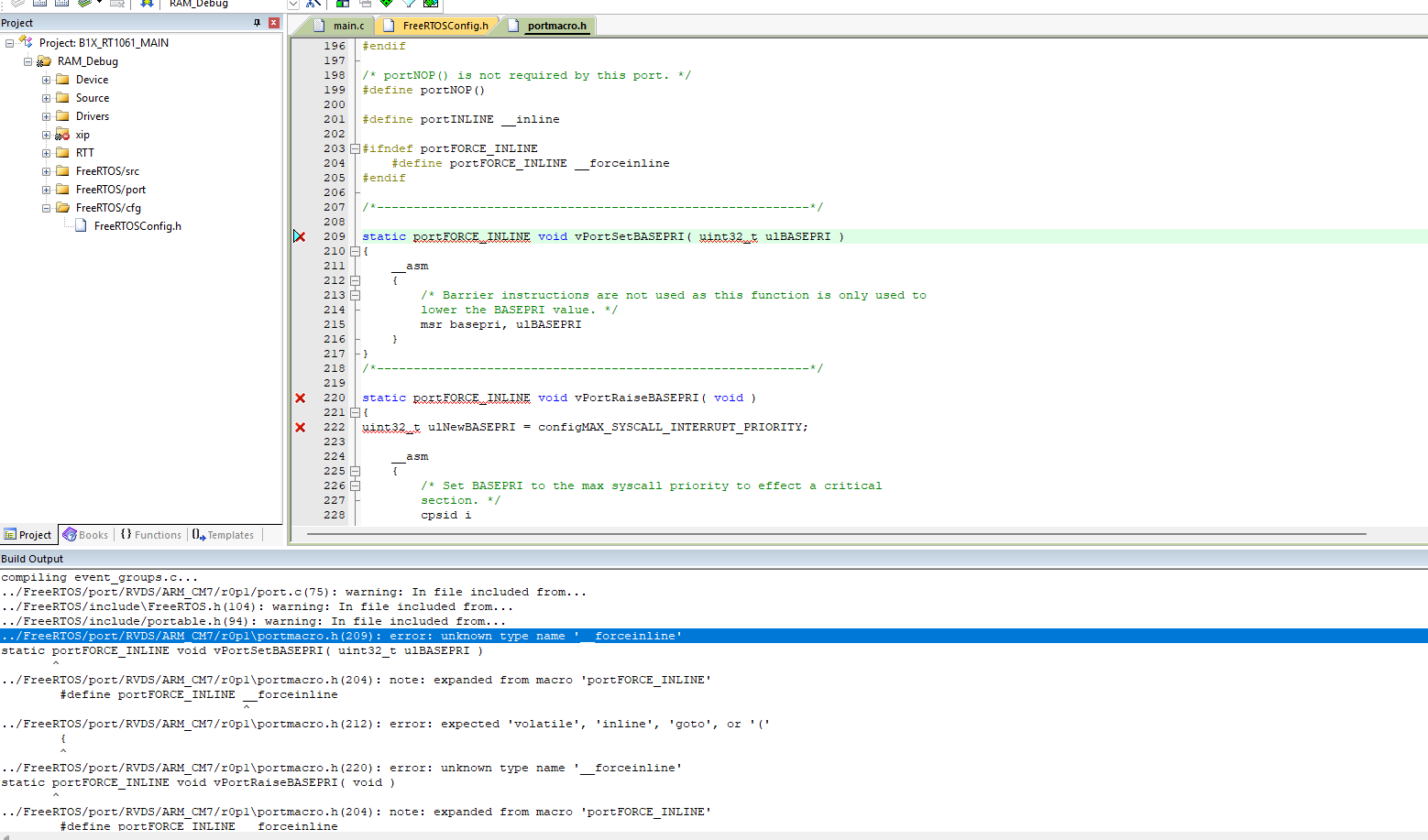Click the Stop Build toolbar icon

coord(116,5)
